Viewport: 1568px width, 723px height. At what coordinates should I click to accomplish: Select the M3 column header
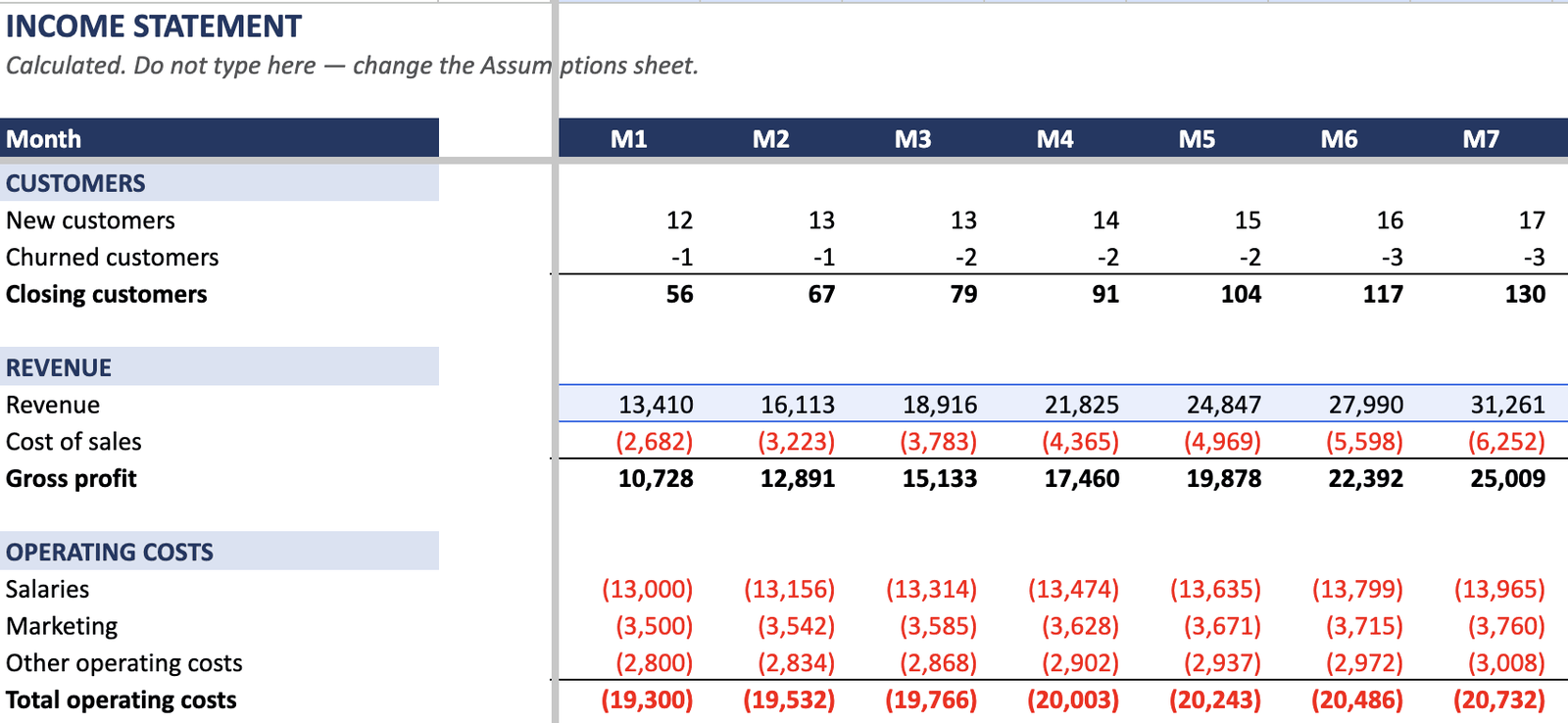pyautogui.click(x=913, y=138)
